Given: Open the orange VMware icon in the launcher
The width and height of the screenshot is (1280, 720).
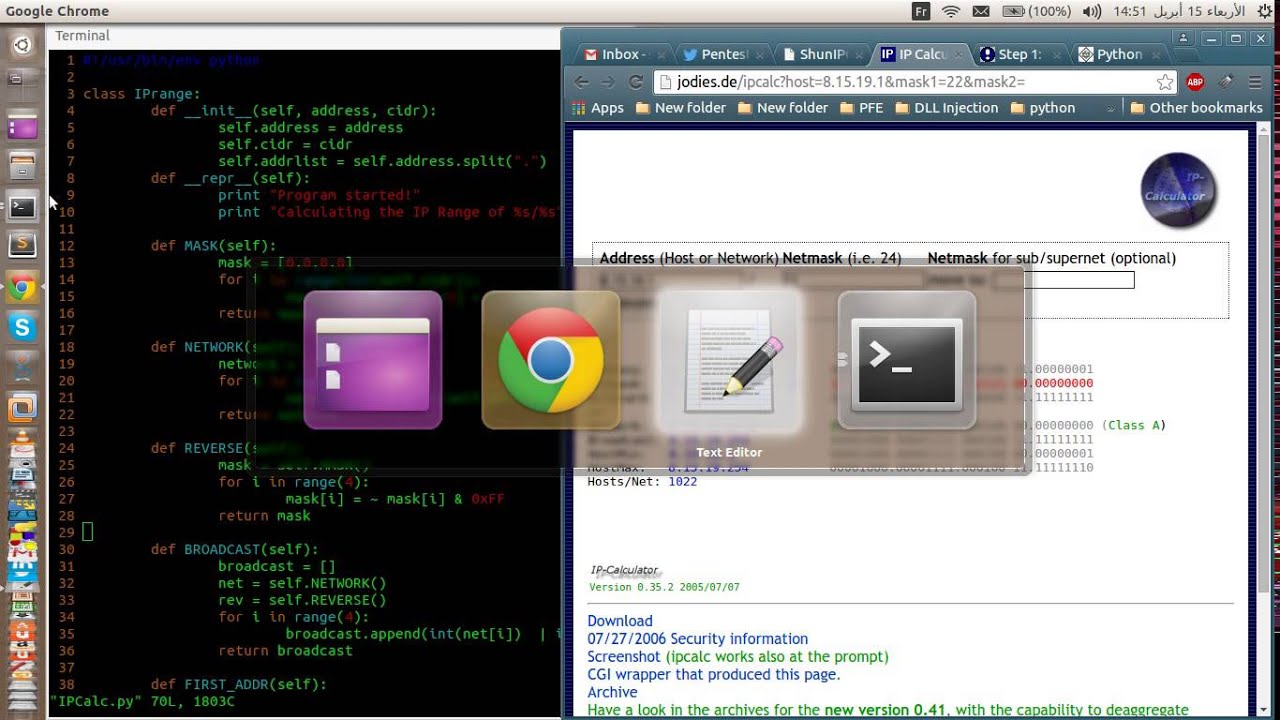Looking at the screenshot, I should pos(22,407).
